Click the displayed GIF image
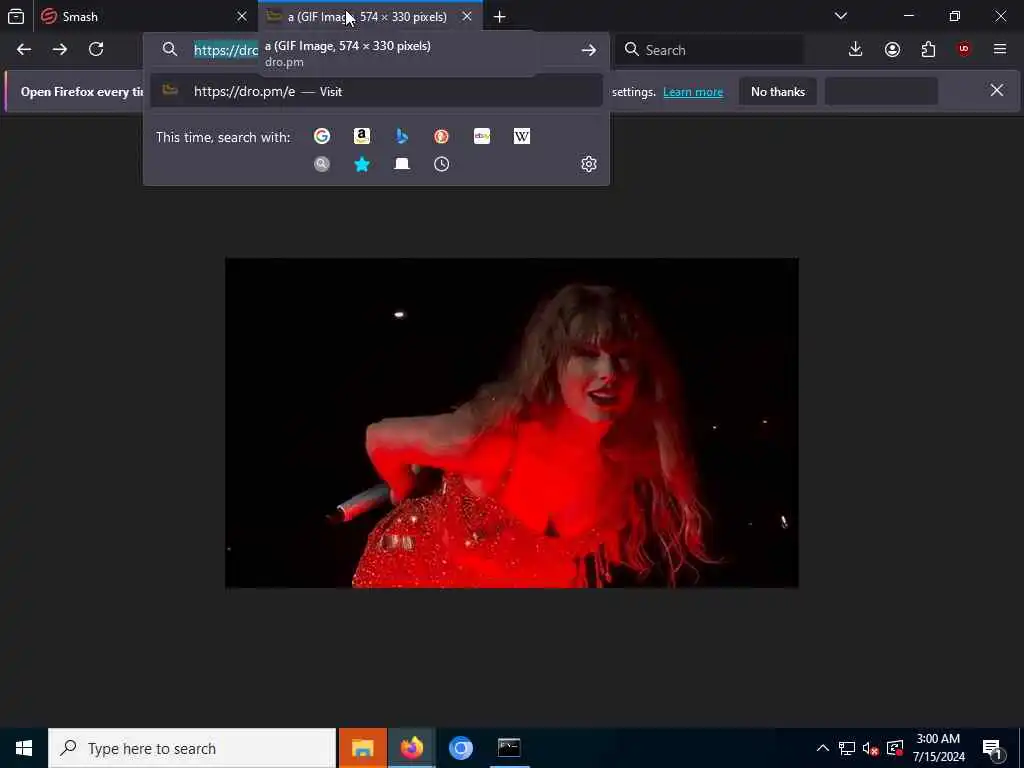The height and width of the screenshot is (768, 1024). pos(511,423)
